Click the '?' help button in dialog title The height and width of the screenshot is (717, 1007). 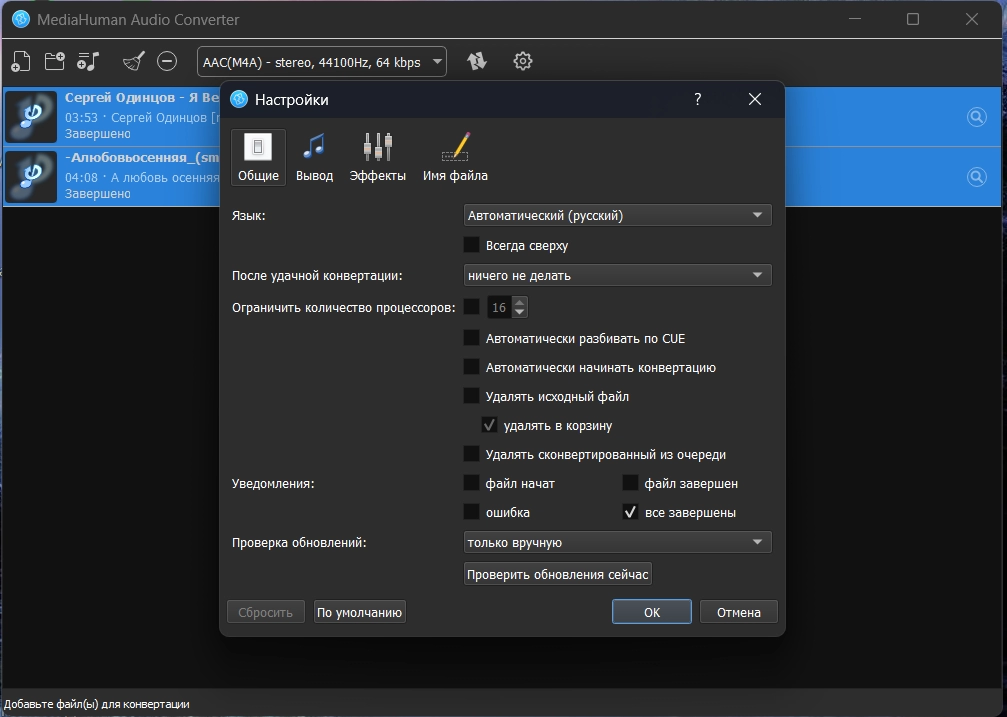click(x=697, y=99)
